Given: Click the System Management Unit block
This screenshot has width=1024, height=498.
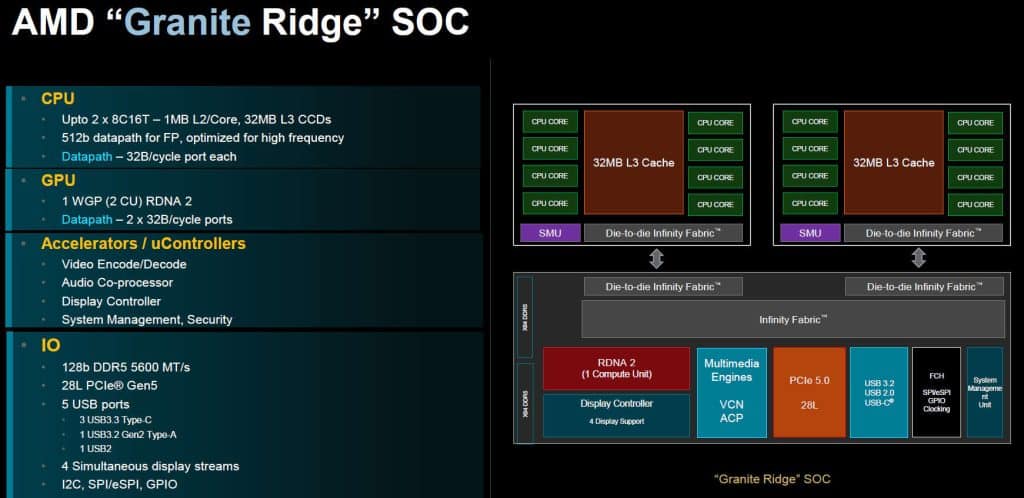Looking at the screenshot, I should [x=985, y=392].
